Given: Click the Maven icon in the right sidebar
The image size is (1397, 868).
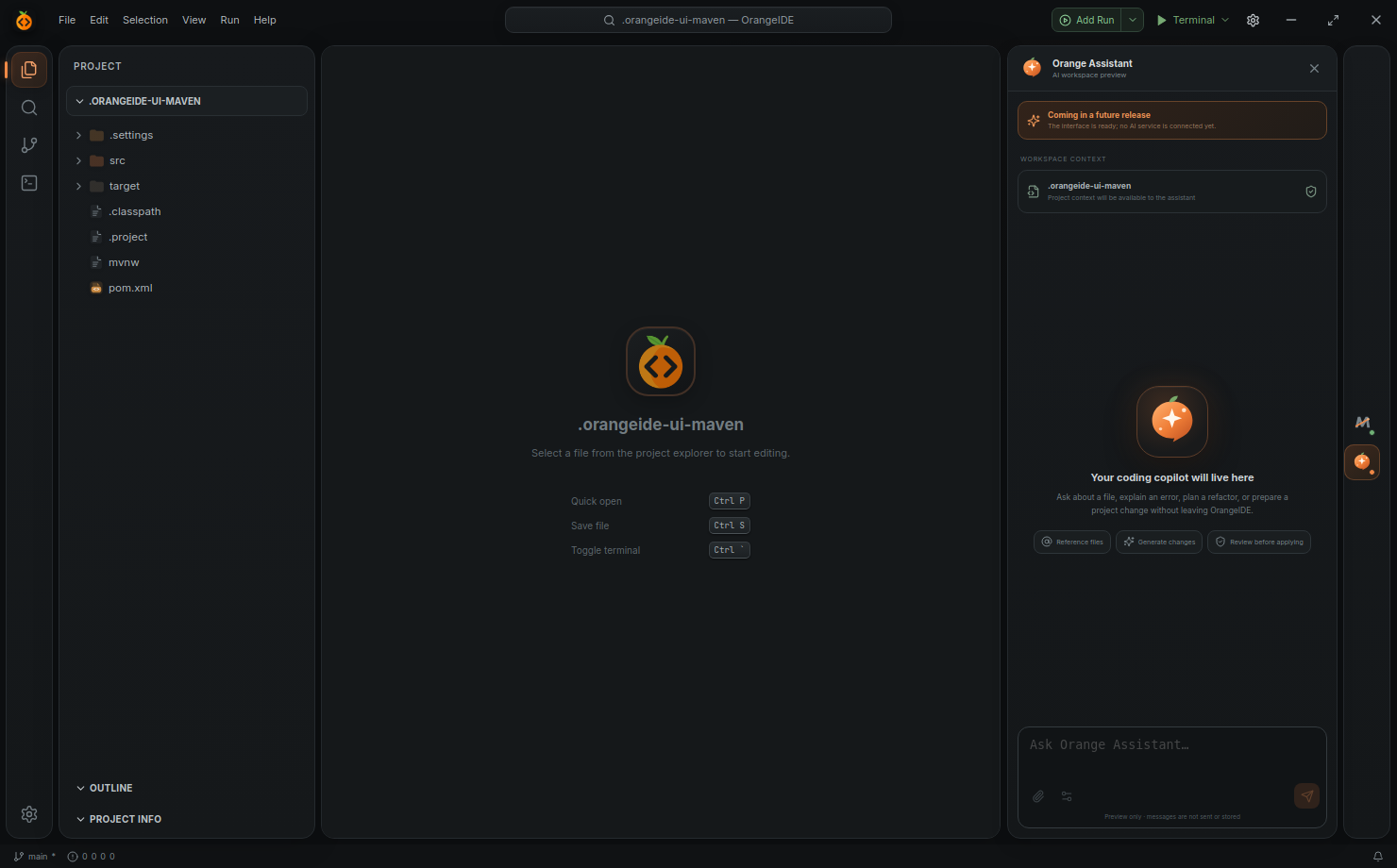Looking at the screenshot, I should 1362,423.
